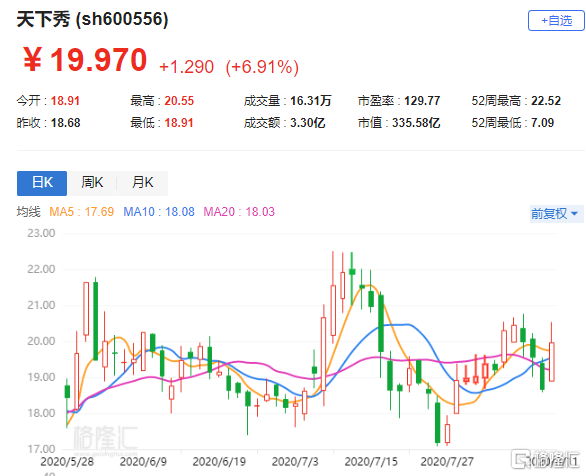Click the 52周最低 value 7.09
The width and height of the screenshot is (586, 476).
(x=542, y=123)
